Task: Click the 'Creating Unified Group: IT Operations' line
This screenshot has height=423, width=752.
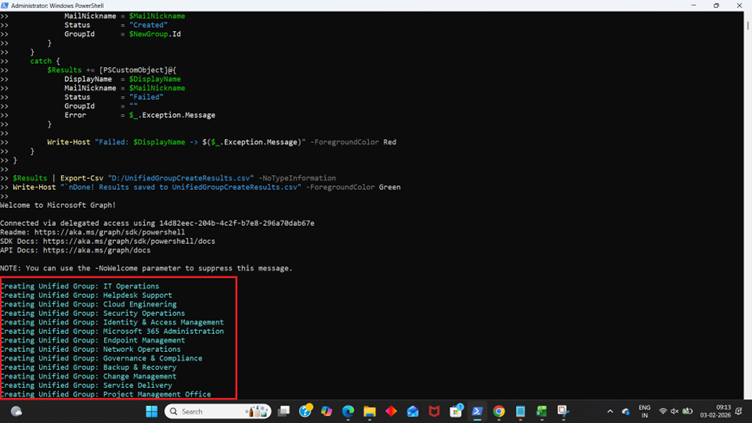Action: [x=80, y=286]
